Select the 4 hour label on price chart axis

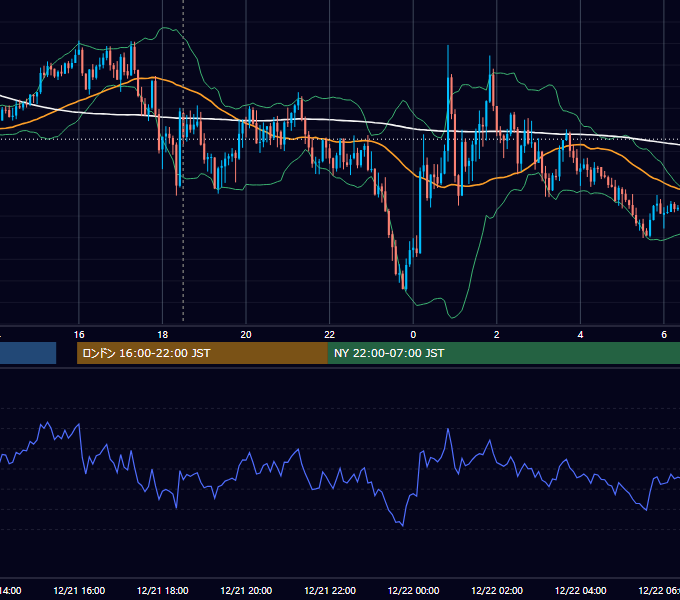coord(580,334)
